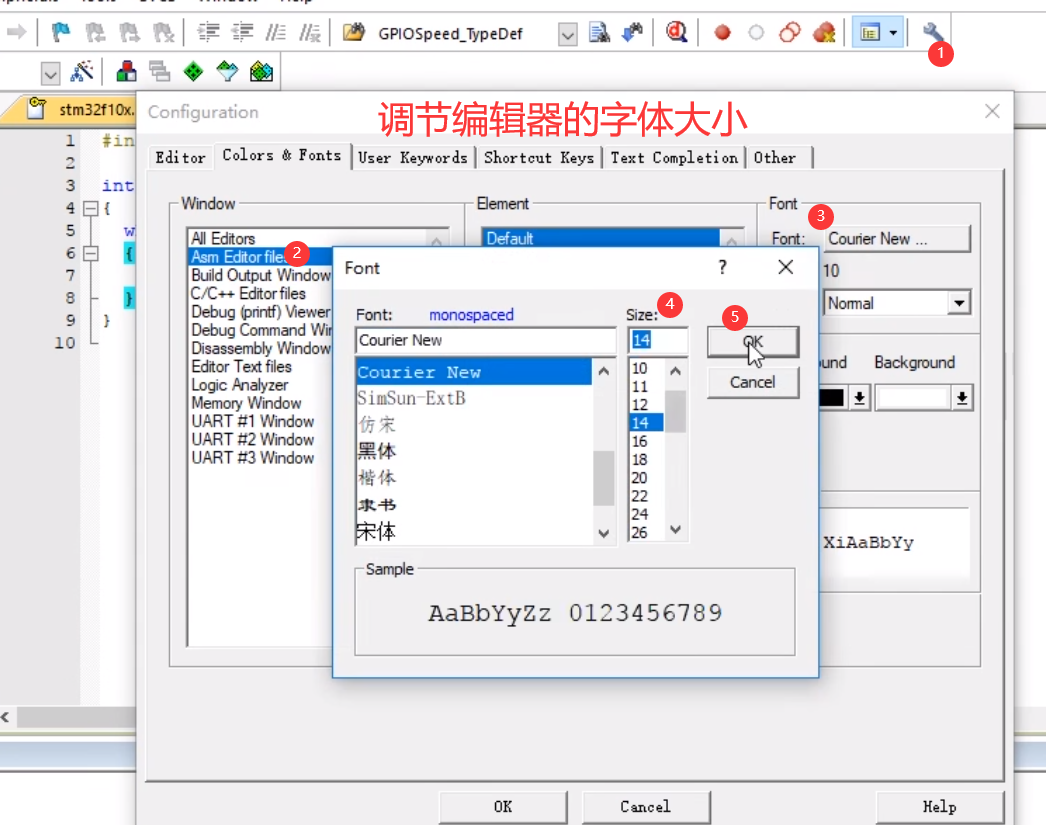Toggle the project window layout icon
Image resolution: width=1046 pixels, height=825 pixels.
[x=870, y=32]
